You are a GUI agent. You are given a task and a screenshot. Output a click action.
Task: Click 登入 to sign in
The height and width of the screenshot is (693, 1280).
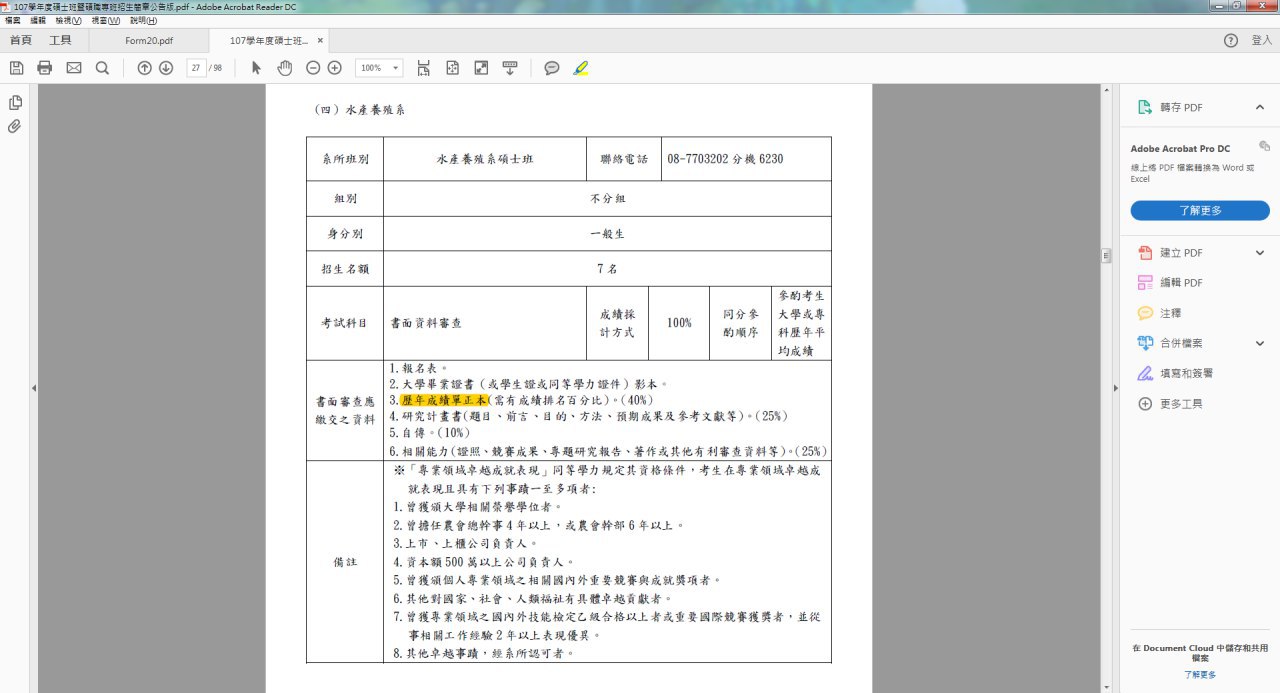click(x=1261, y=41)
